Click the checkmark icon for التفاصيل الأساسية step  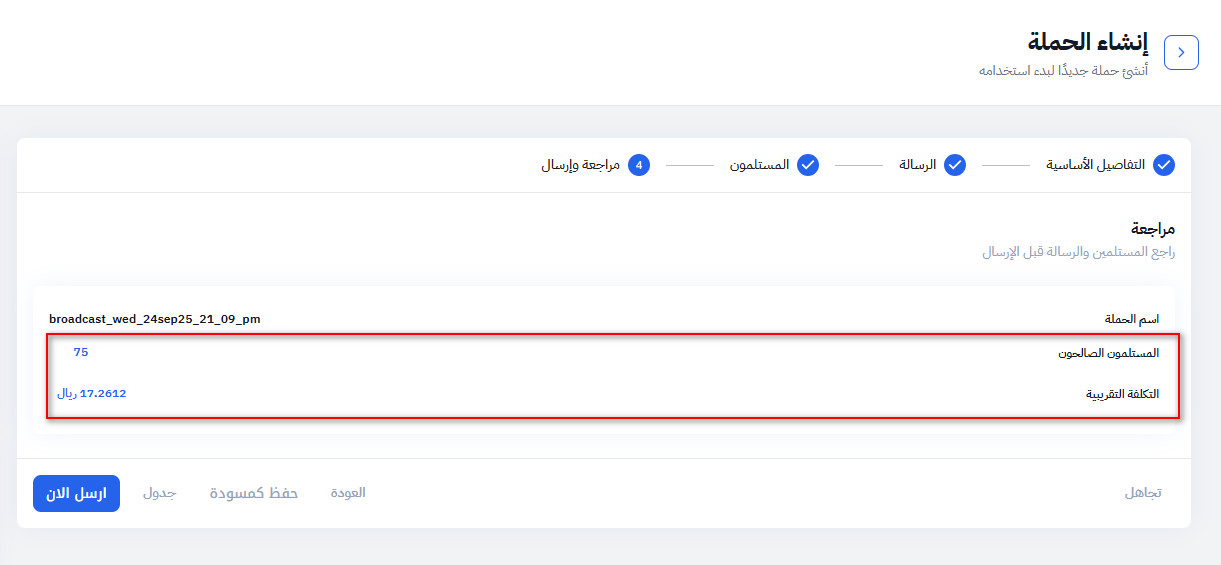tap(1164, 165)
